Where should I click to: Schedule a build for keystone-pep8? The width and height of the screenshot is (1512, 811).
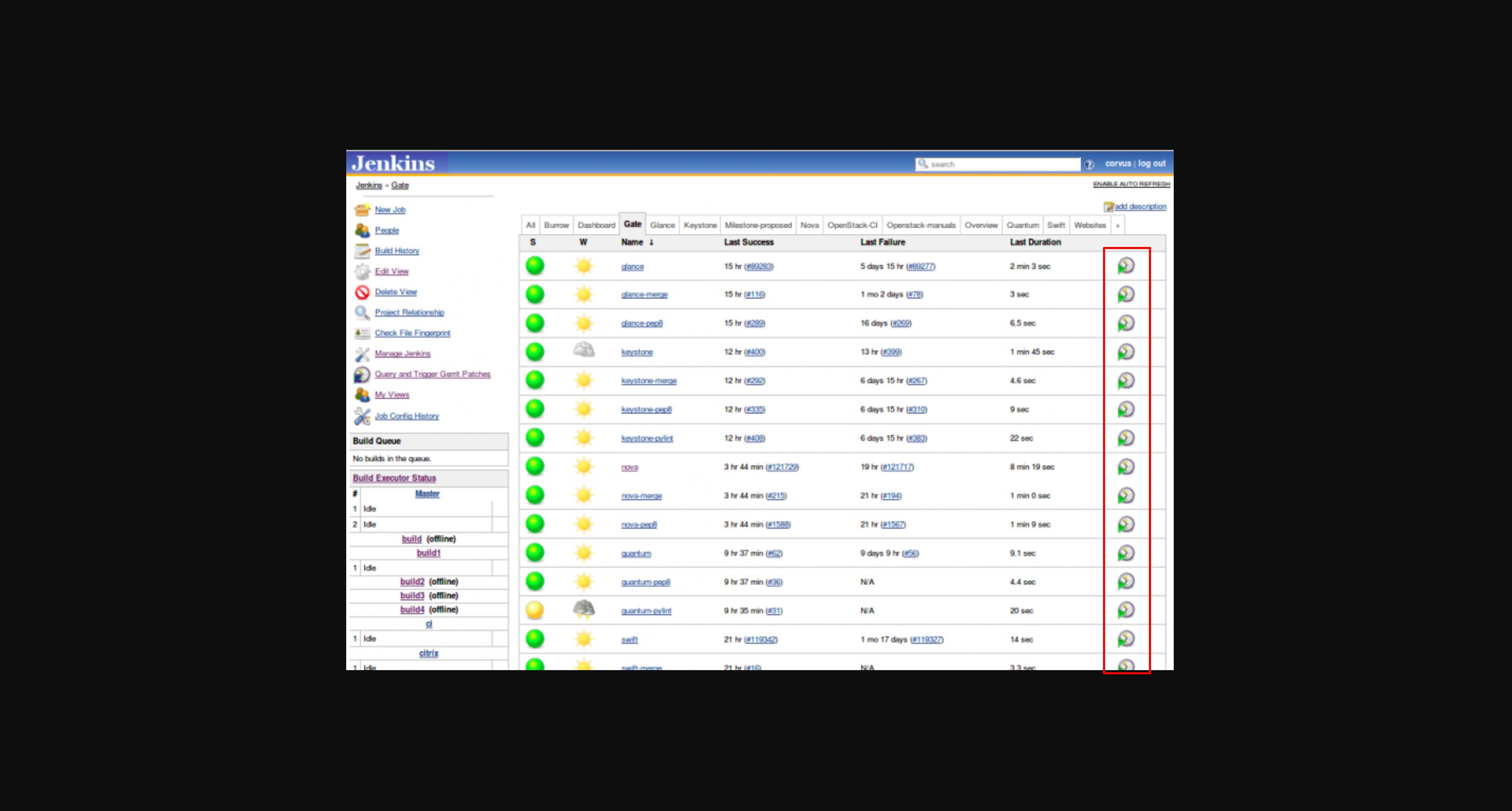1125,409
